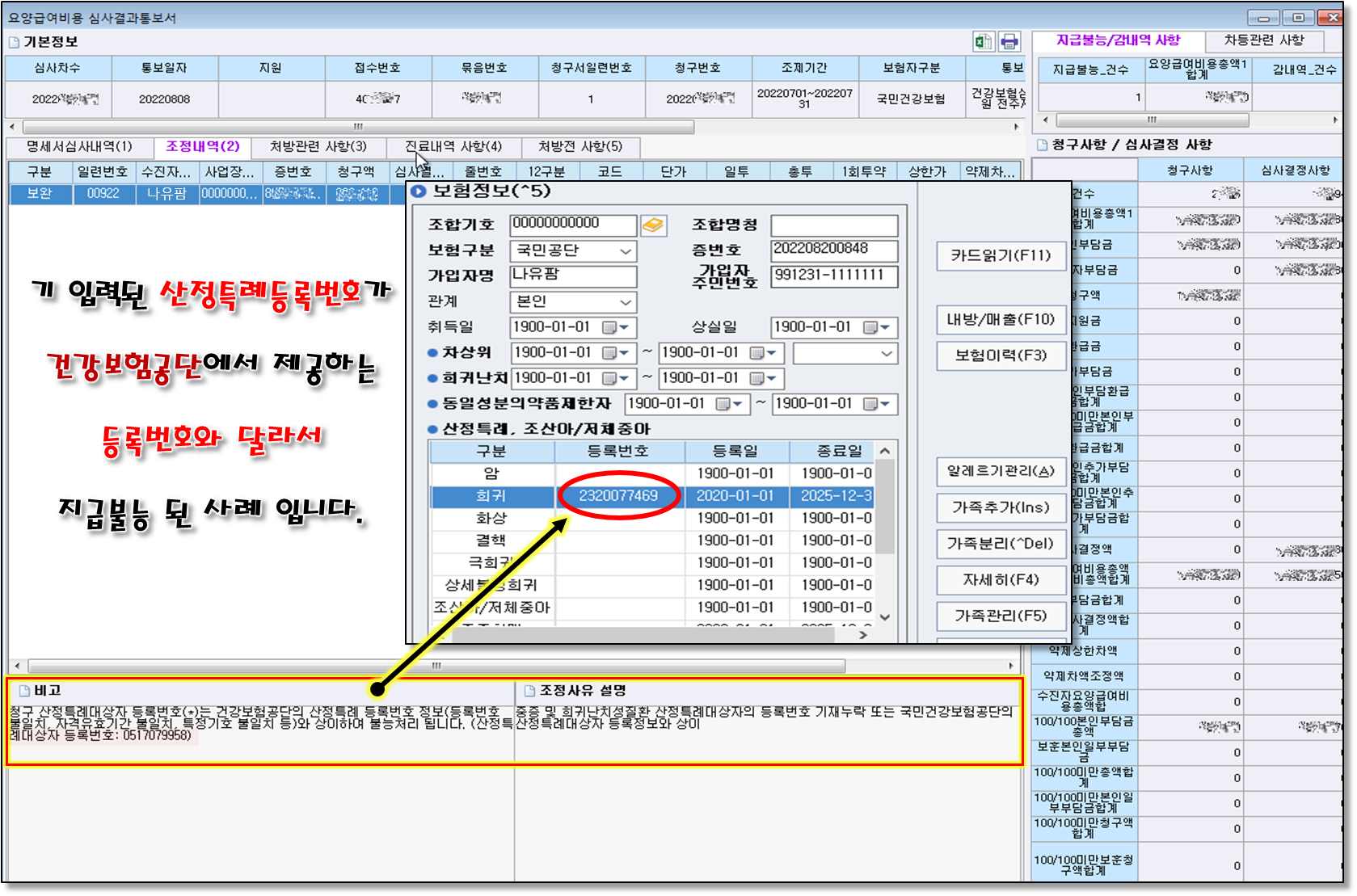Screen dimensions: 1357x896
Task: Open the 차등관련 사항 tab
Action: pos(1263,40)
